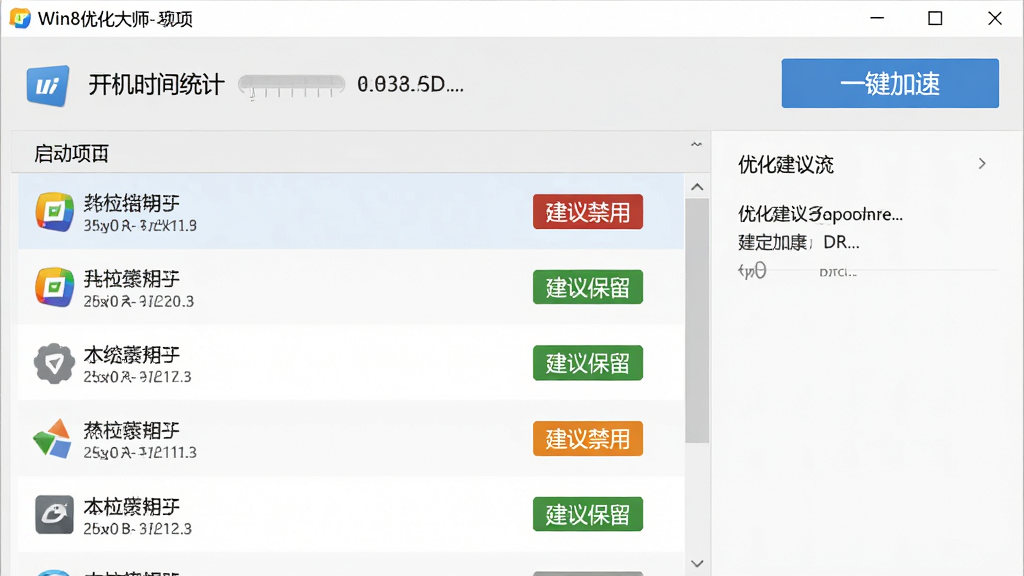Click the app logo in title bar

point(20,18)
